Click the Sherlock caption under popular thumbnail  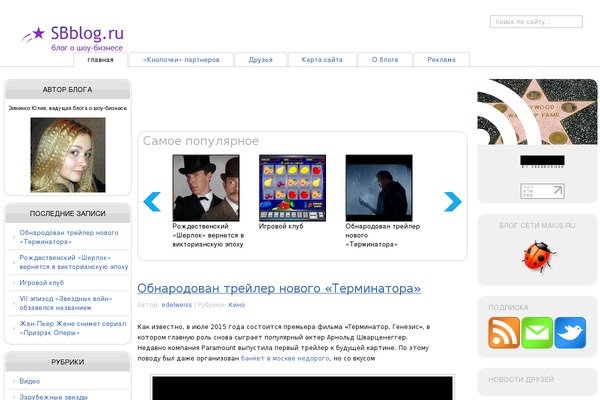(x=208, y=235)
